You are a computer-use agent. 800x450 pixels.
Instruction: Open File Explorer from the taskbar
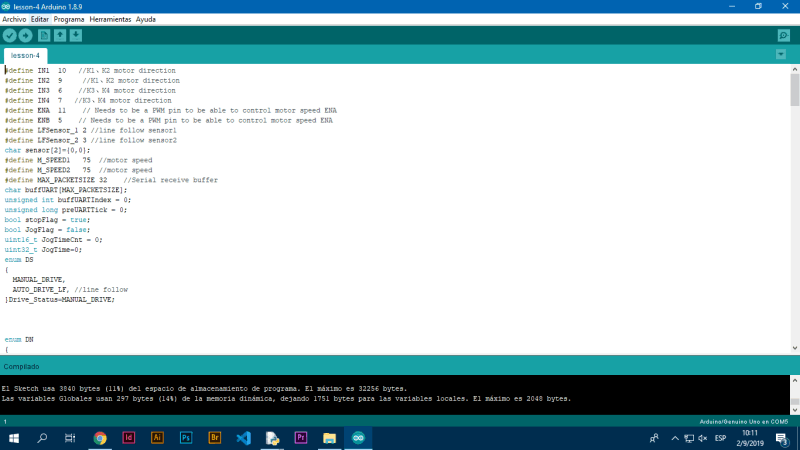click(330, 438)
